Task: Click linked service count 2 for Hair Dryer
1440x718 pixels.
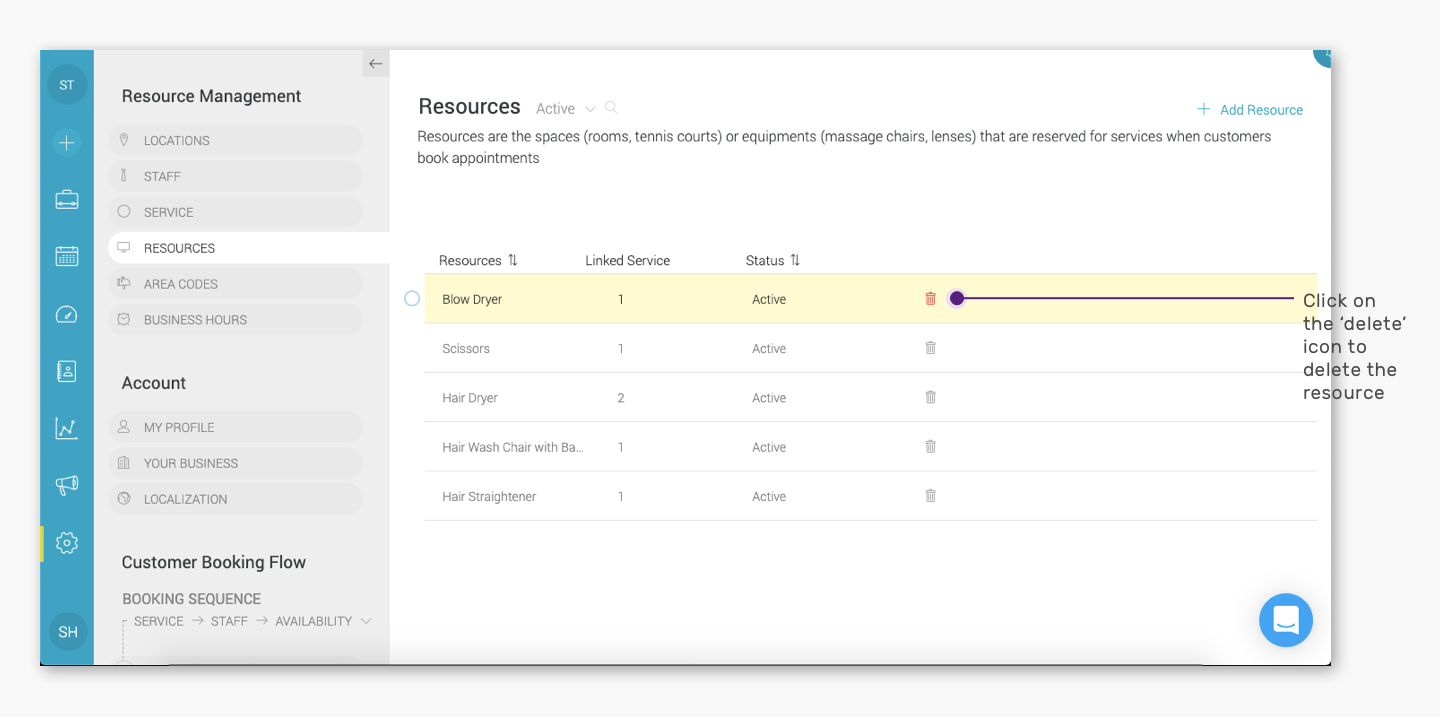Action: [621, 398]
